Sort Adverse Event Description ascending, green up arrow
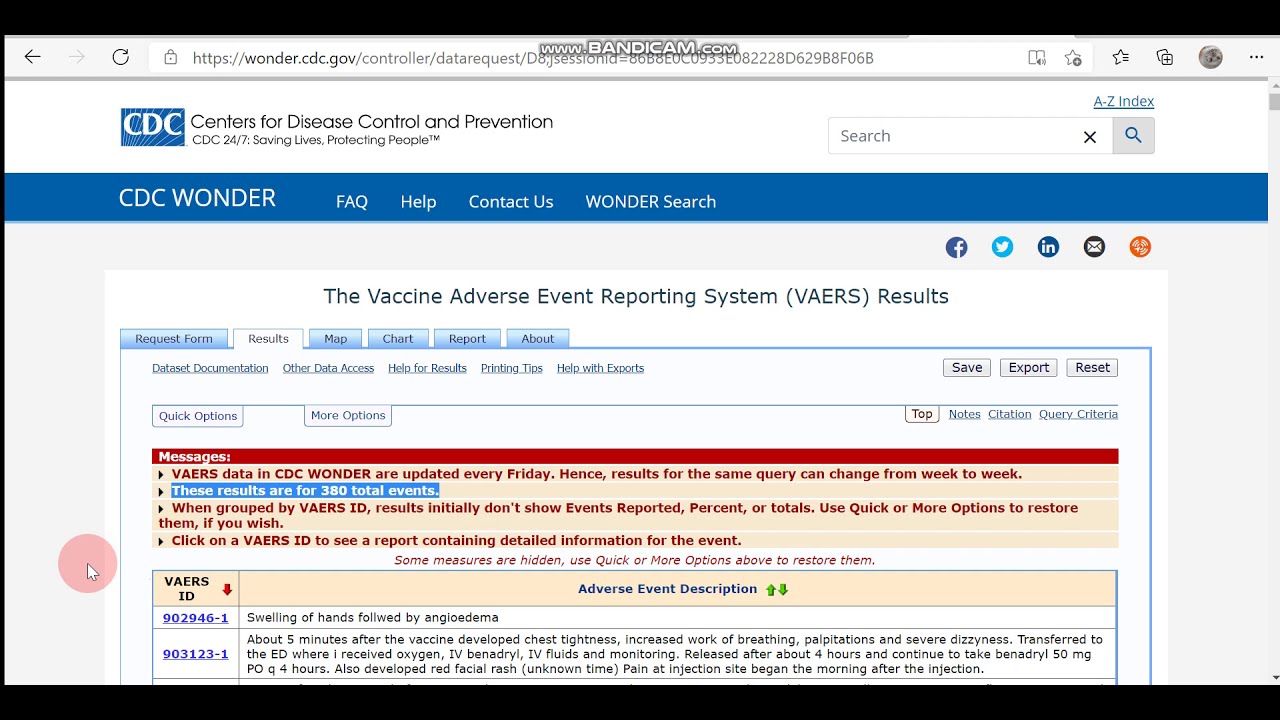 click(x=771, y=590)
